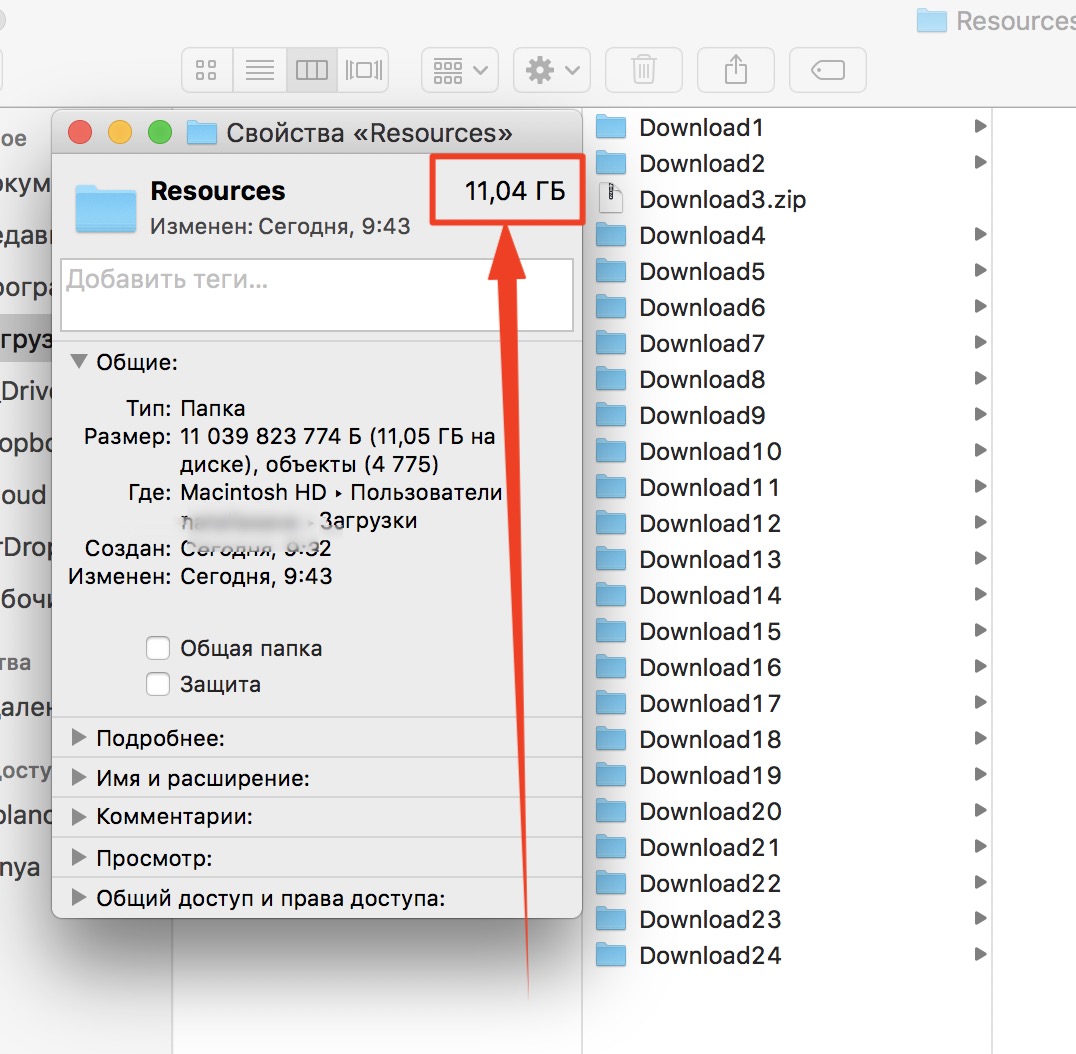Open the gear action menu
The image size is (1076, 1054).
point(552,70)
